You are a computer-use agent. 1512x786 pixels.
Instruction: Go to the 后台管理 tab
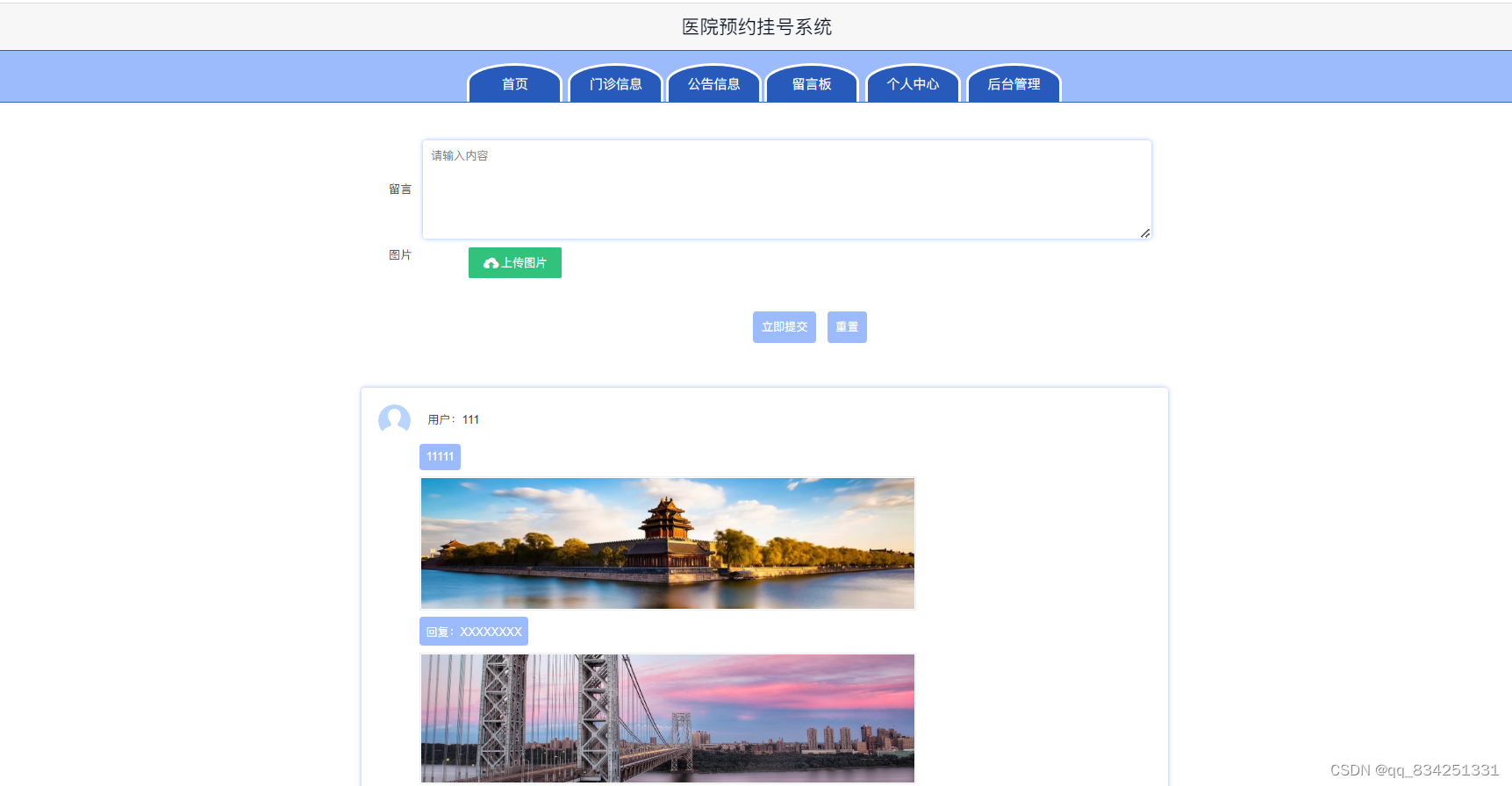point(1014,83)
